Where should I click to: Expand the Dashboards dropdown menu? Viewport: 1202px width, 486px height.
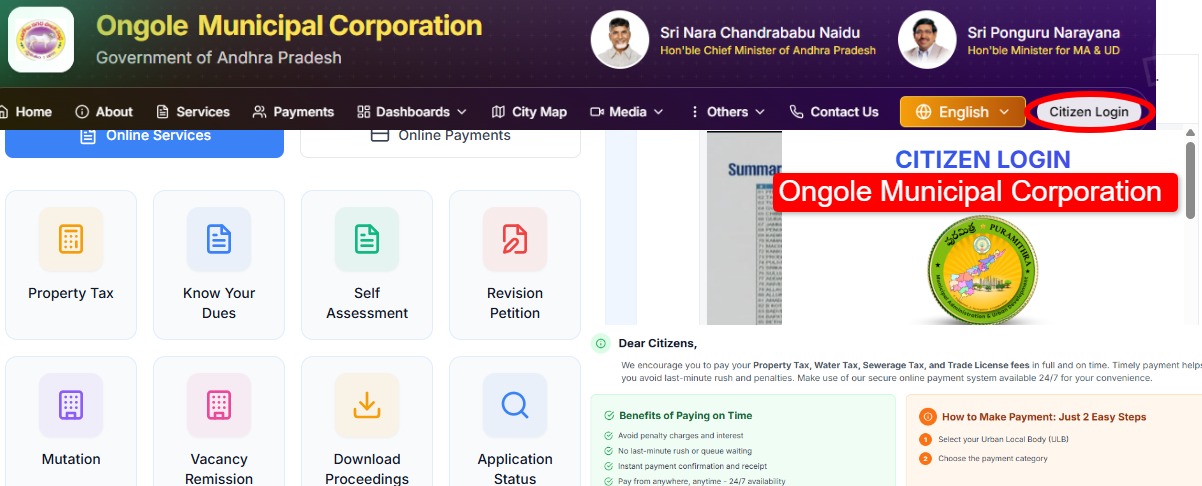point(412,112)
